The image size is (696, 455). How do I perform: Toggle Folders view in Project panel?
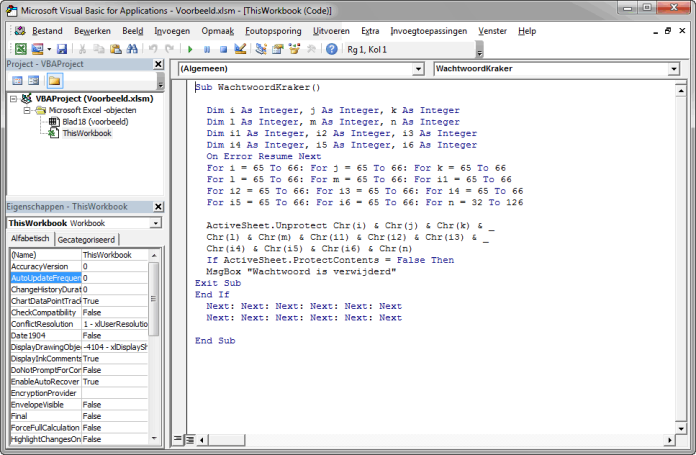[54, 80]
